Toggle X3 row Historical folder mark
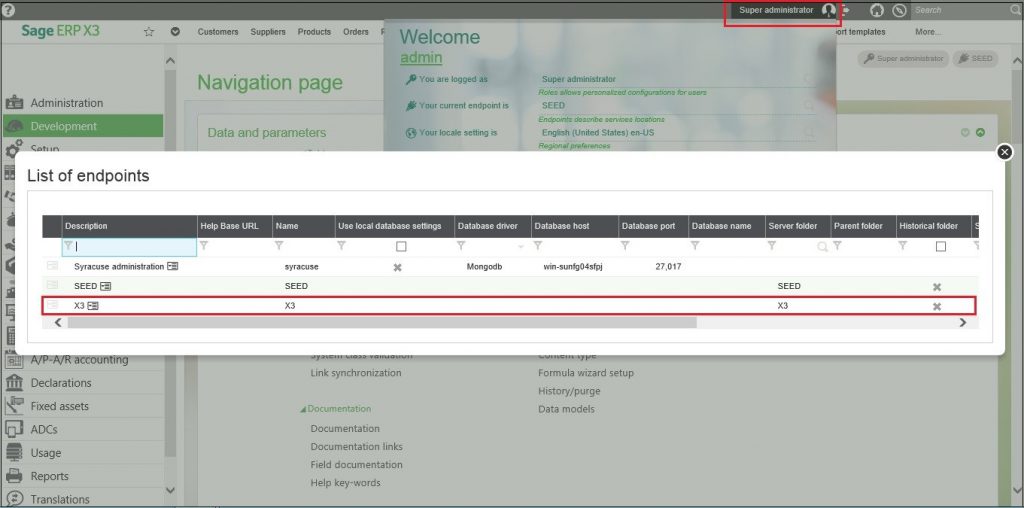Screen dimensions: 1024x508 [936, 306]
